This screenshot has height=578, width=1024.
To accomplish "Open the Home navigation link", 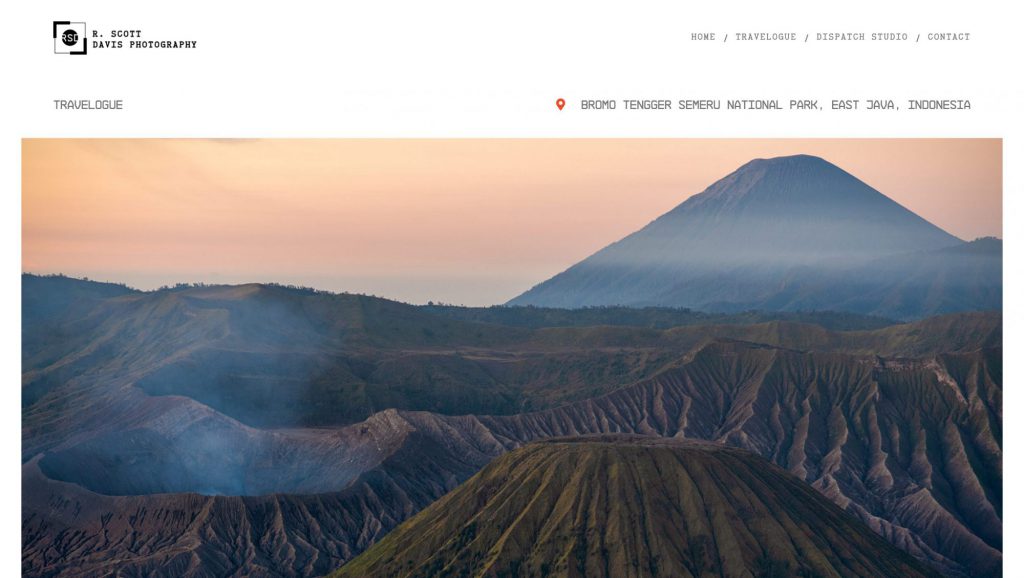I will coord(703,37).
